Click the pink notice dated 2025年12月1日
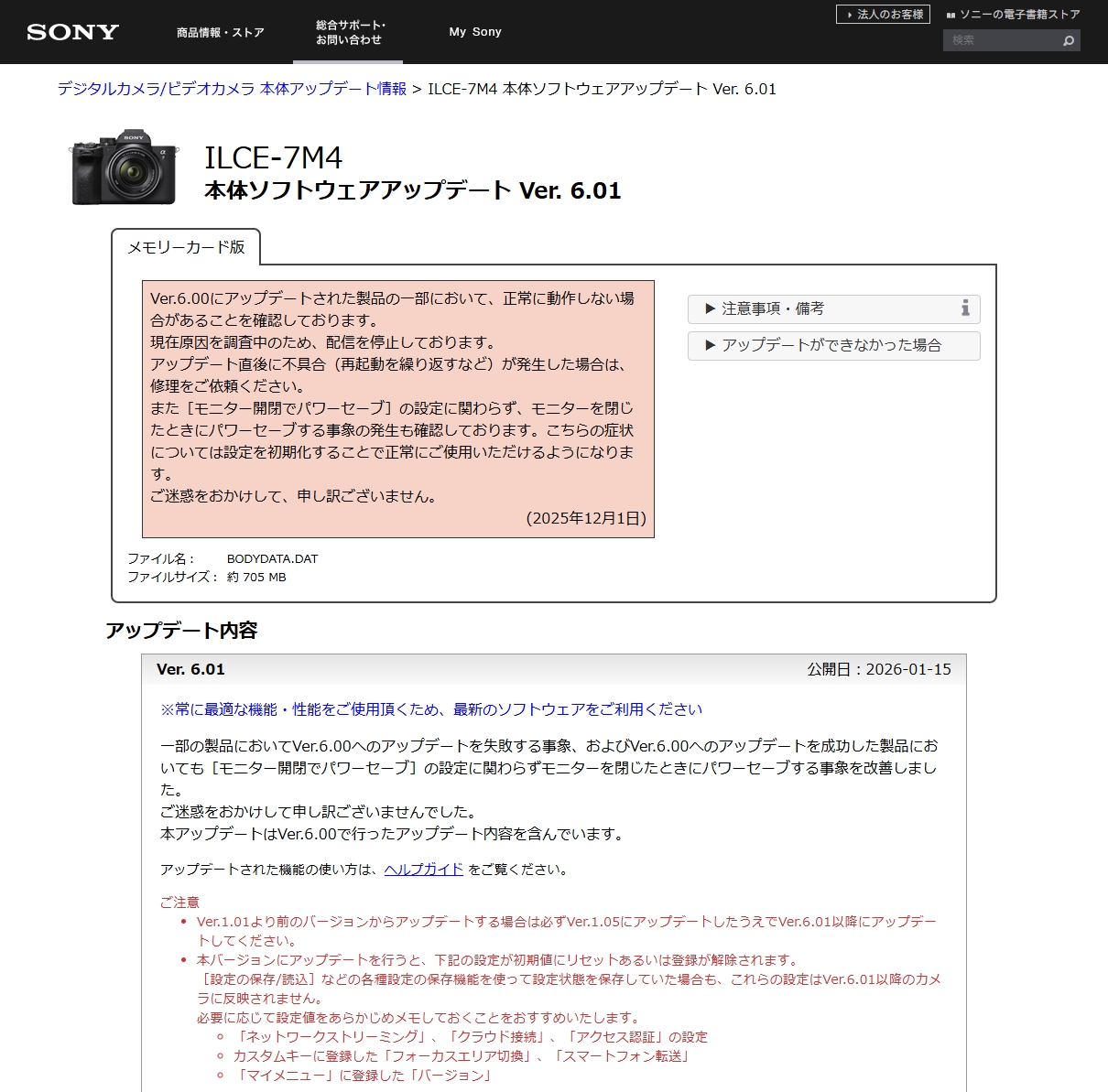 click(397, 408)
